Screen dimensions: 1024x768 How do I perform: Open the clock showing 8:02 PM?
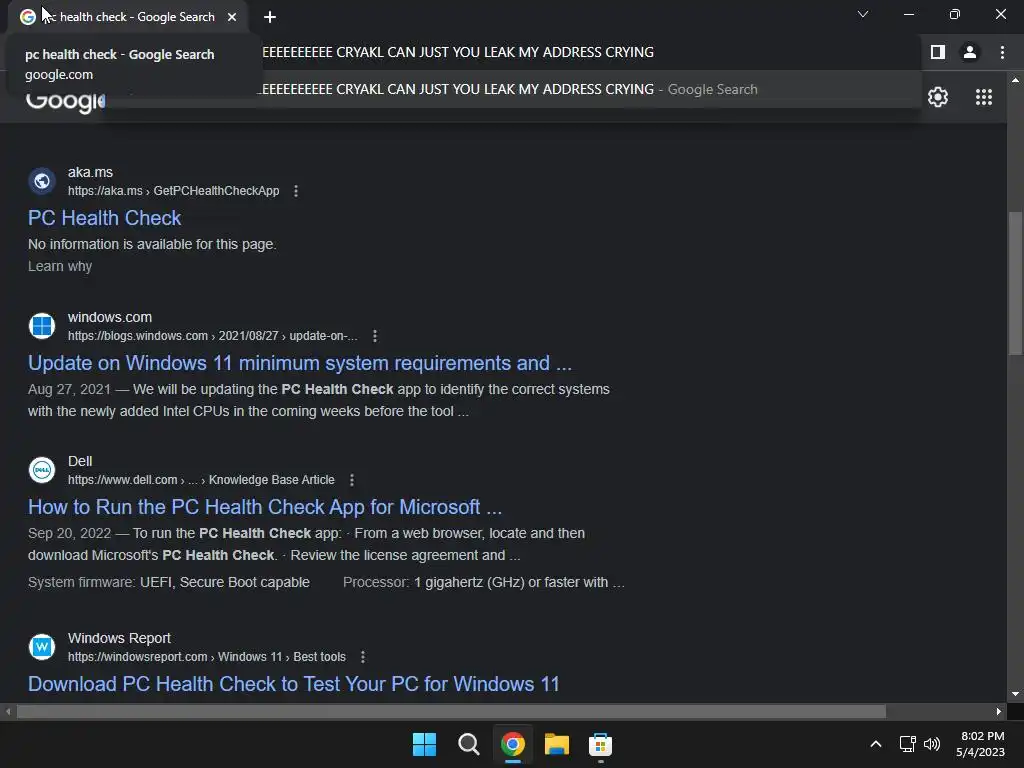coord(981,744)
